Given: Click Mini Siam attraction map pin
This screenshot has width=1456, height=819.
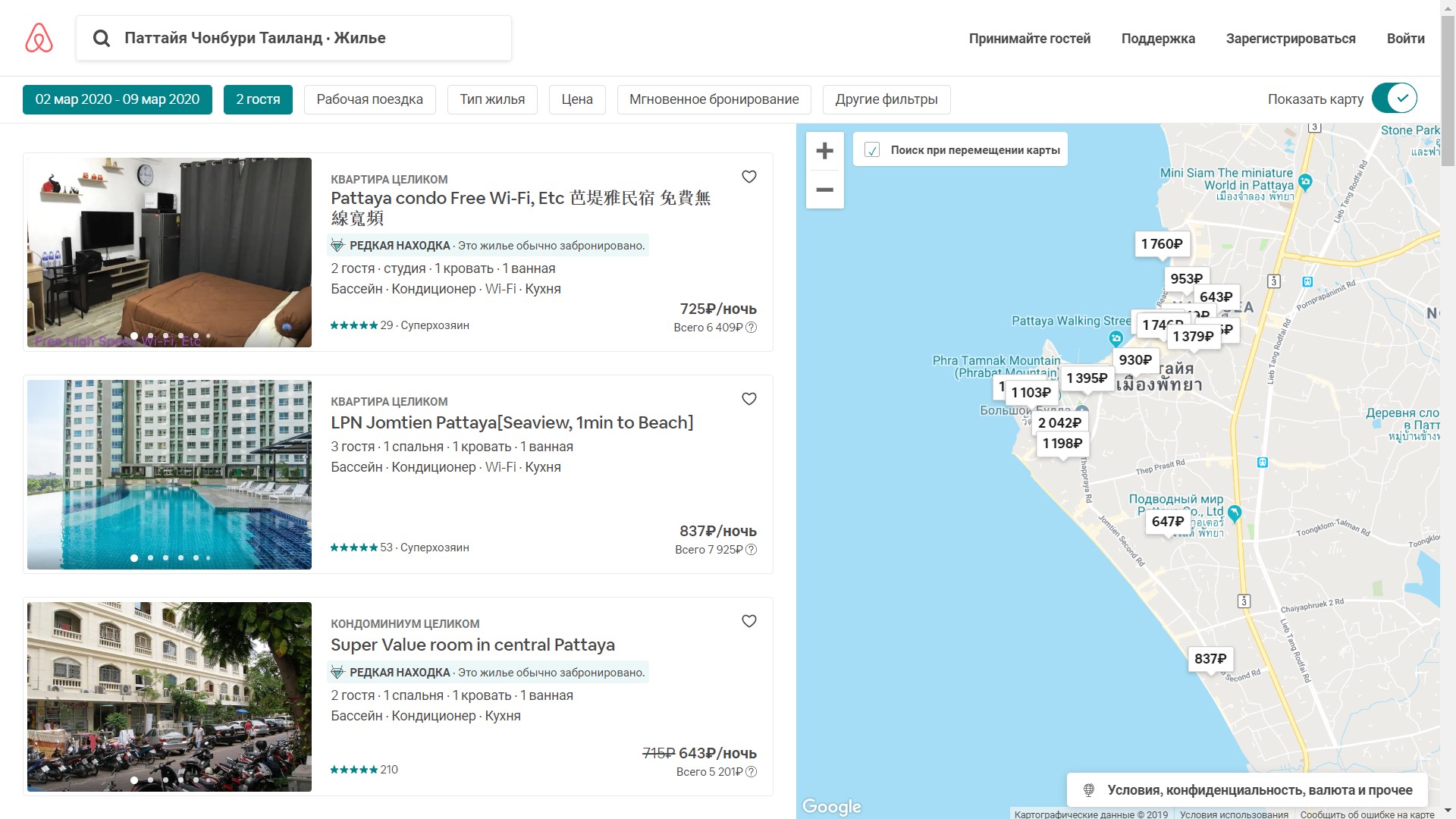Looking at the screenshot, I should [x=1305, y=182].
